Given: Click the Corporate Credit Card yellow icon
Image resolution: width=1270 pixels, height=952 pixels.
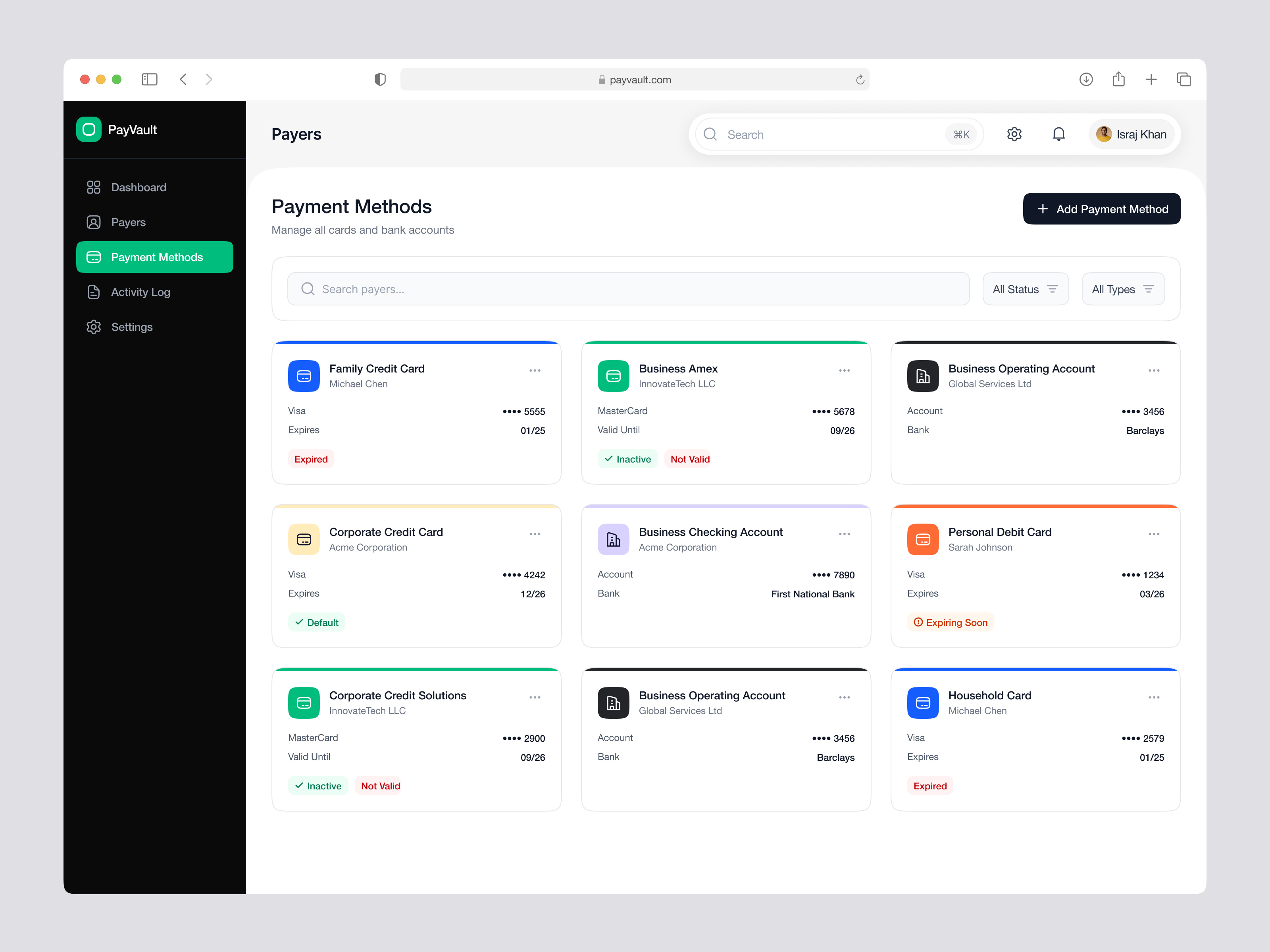Looking at the screenshot, I should [x=304, y=539].
